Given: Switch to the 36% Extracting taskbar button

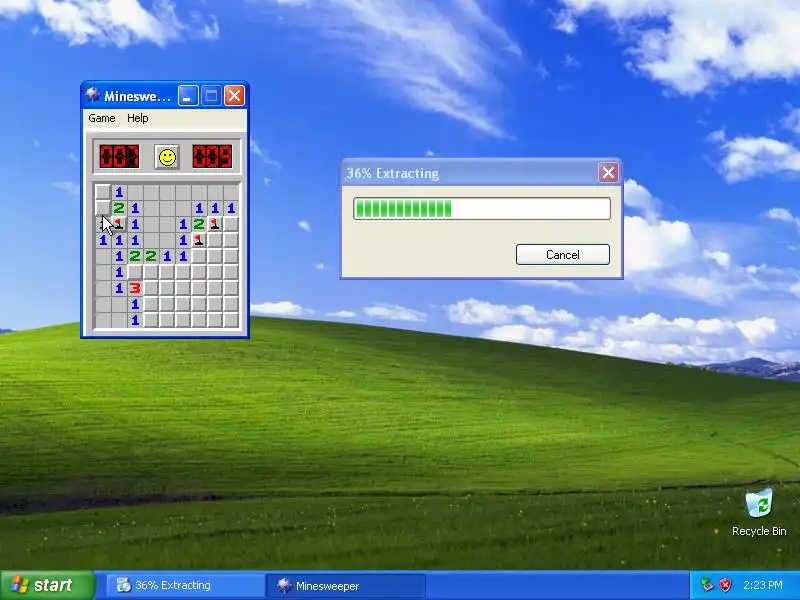Looking at the screenshot, I should (x=186, y=585).
